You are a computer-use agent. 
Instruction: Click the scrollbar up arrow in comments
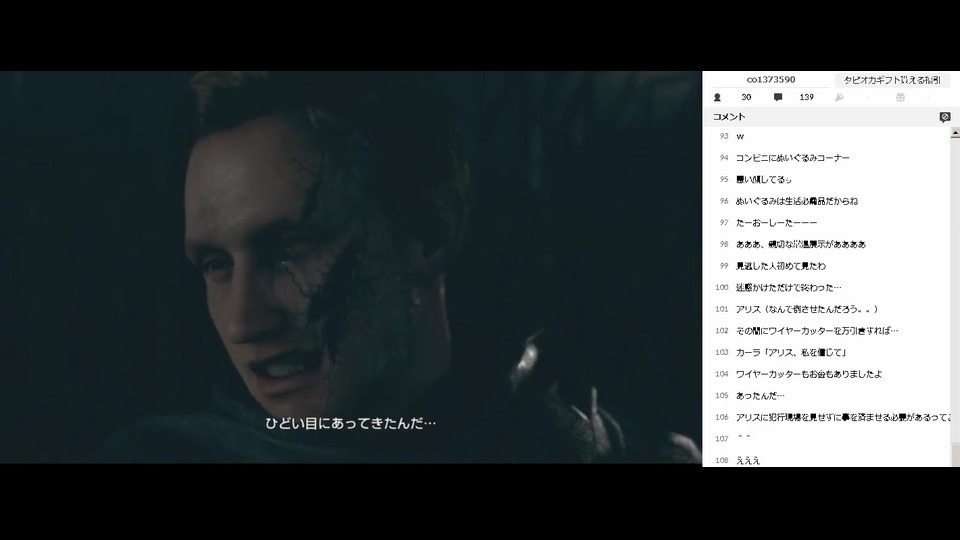click(955, 133)
